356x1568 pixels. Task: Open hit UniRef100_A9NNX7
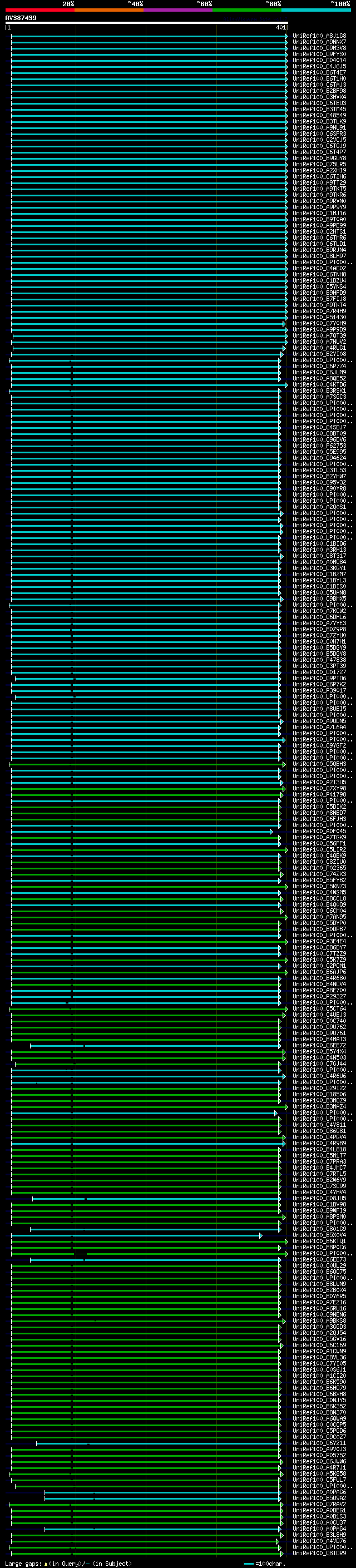click(319, 42)
